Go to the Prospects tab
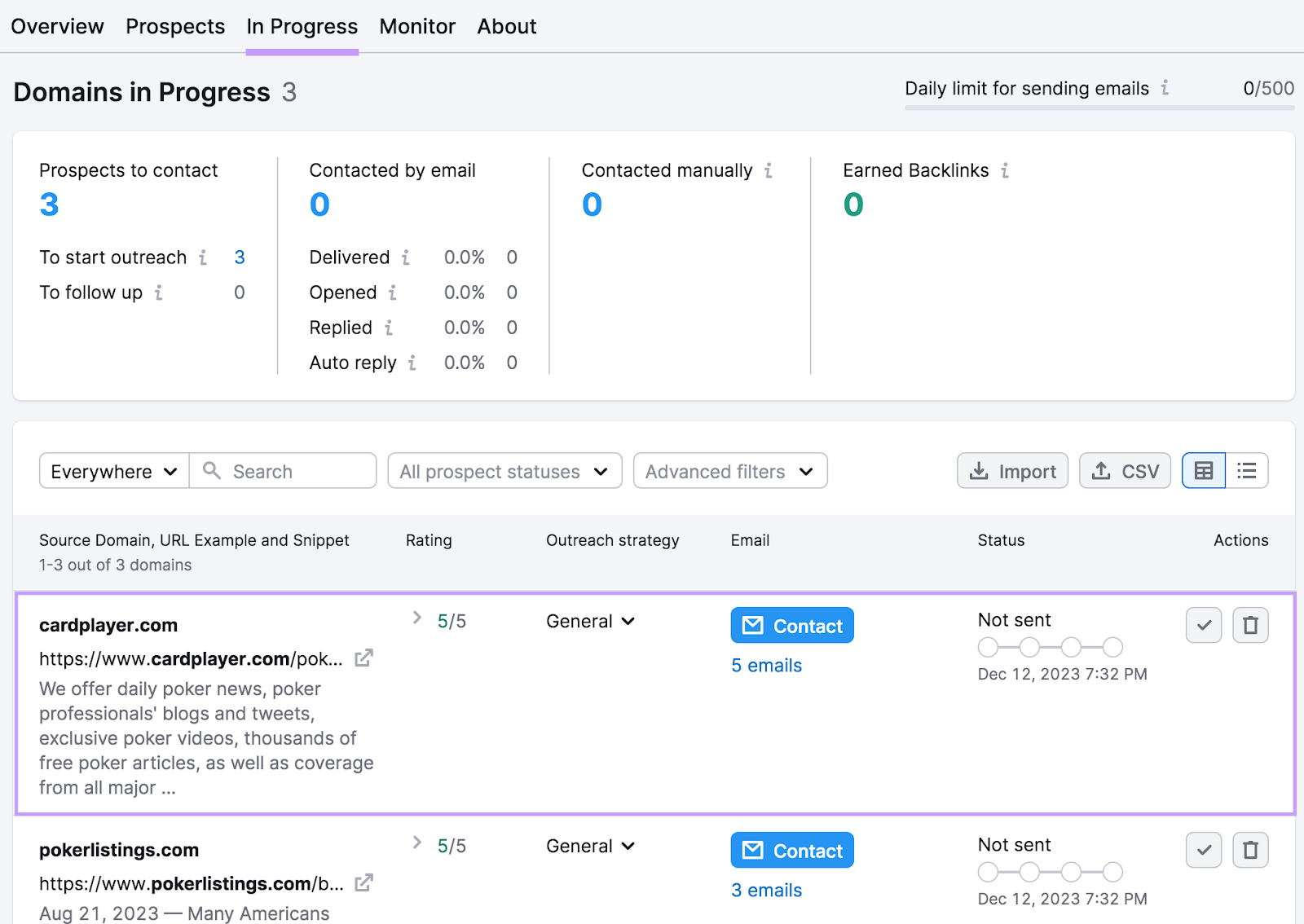The image size is (1304, 924). coord(174,26)
